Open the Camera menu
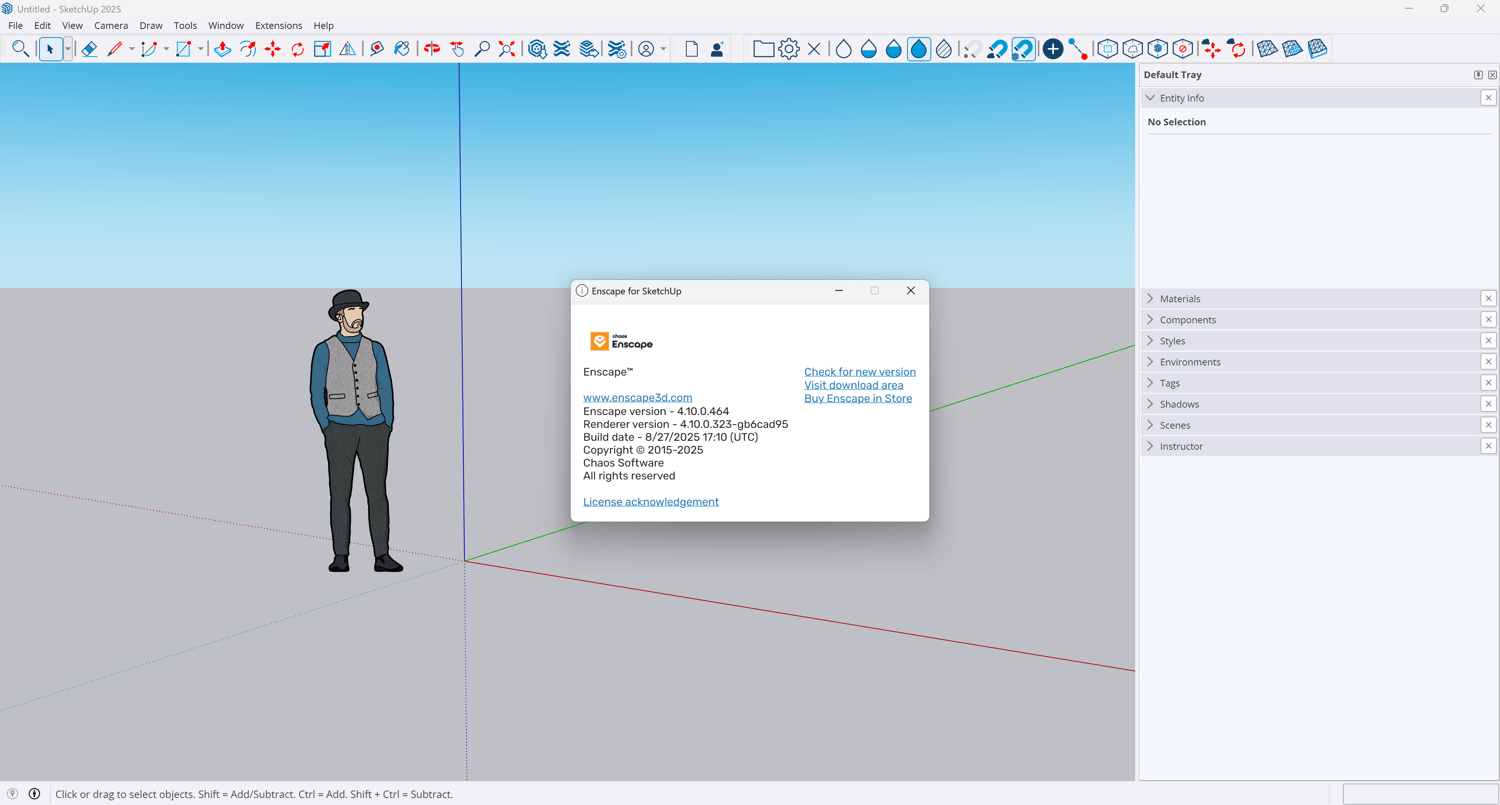This screenshot has width=1500, height=805. (111, 26)
